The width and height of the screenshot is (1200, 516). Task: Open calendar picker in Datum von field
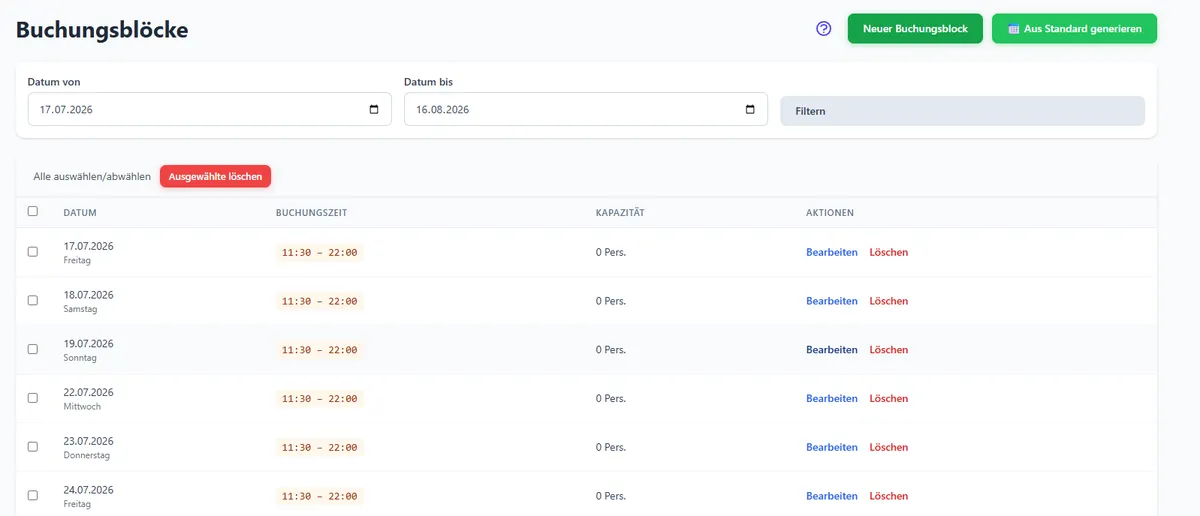tap(374, 110)
